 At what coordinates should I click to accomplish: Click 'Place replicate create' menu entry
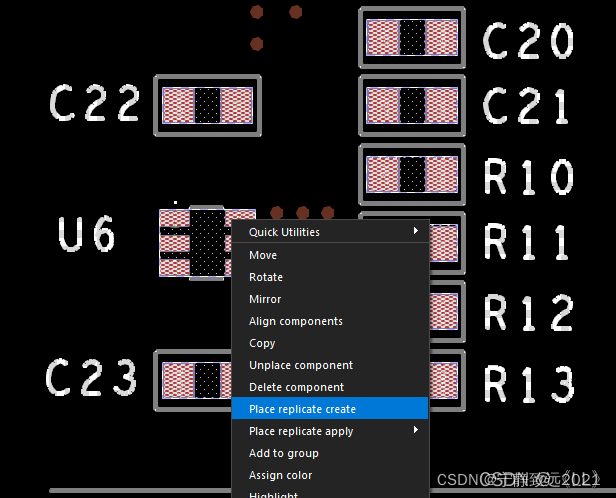(302, 409)
